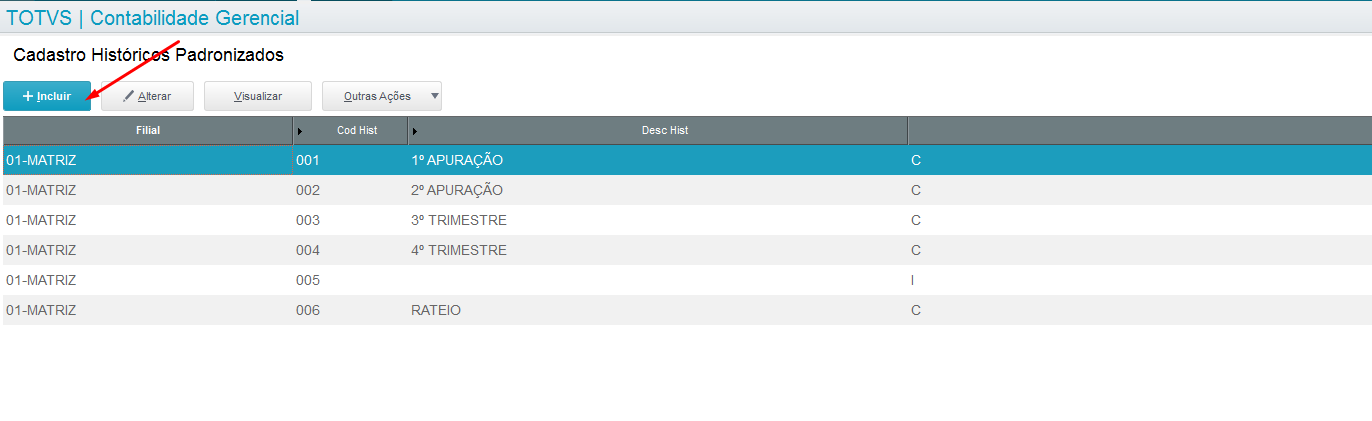This screenshot has width=1372, height=421.
Task: Click 01-MATRIZ in the 4º TRIMESTRE row
Action: tap(41, 250)
